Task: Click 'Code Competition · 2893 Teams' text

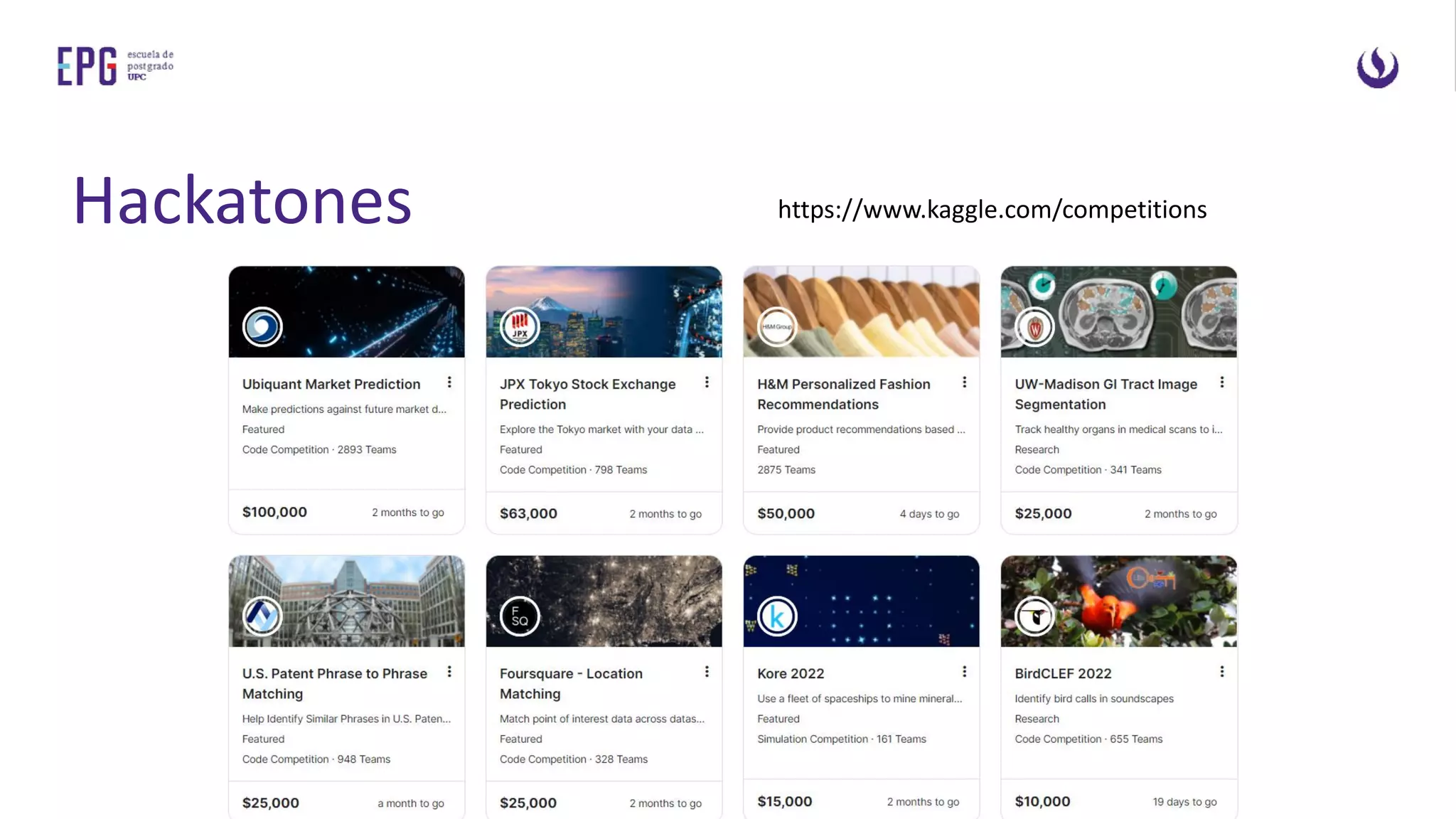Action: [x=319, y=449]
